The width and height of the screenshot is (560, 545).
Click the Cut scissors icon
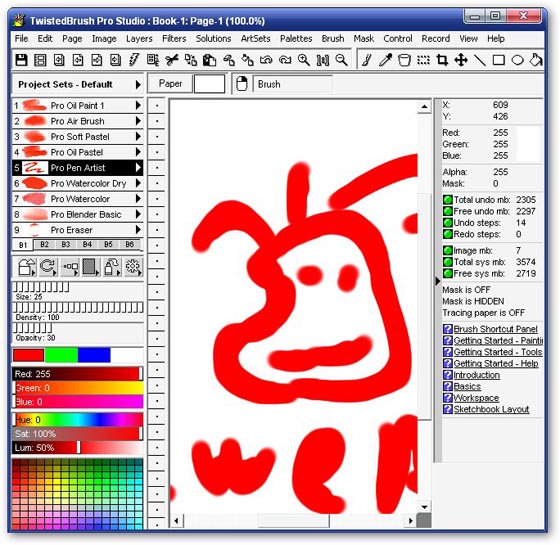click(171, 60)
